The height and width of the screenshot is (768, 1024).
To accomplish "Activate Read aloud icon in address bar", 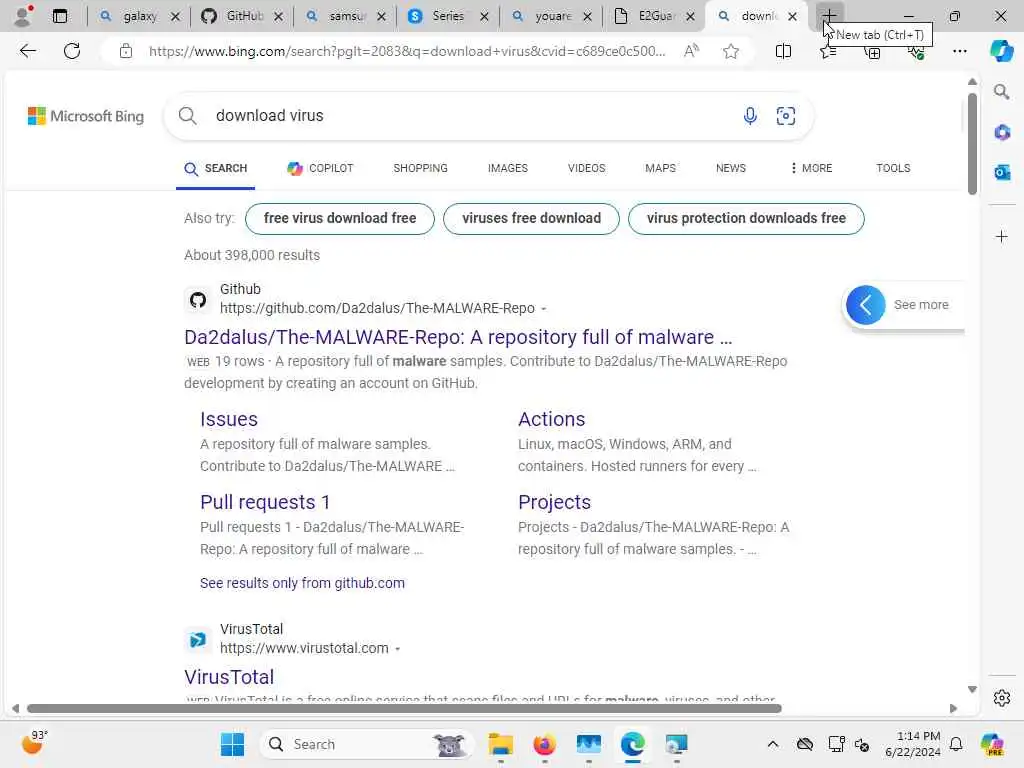I will (691, 51).
